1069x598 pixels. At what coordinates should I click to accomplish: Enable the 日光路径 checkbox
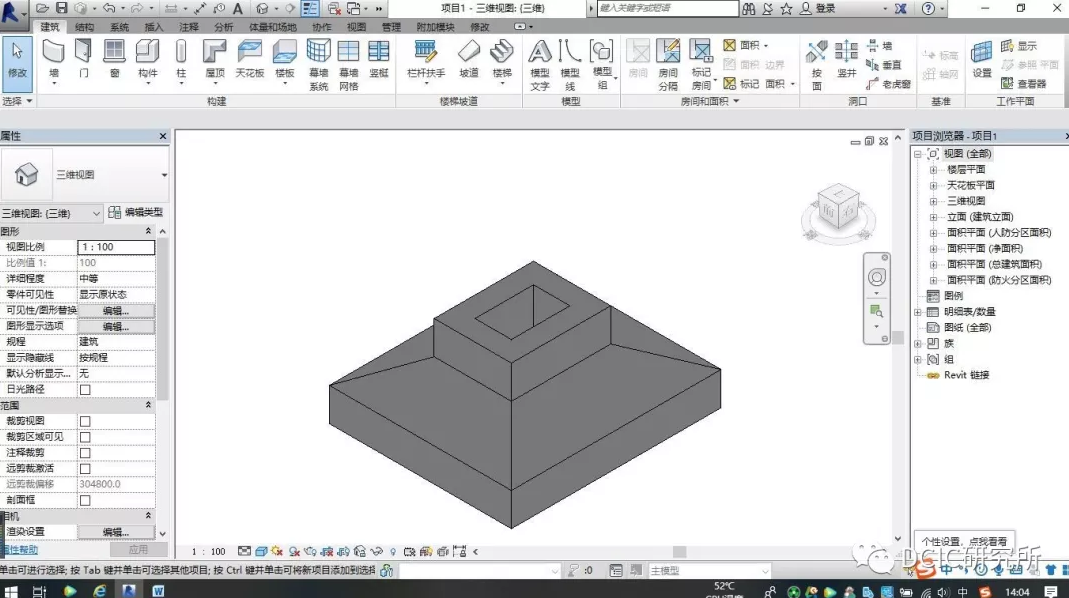tap(85, 389)
